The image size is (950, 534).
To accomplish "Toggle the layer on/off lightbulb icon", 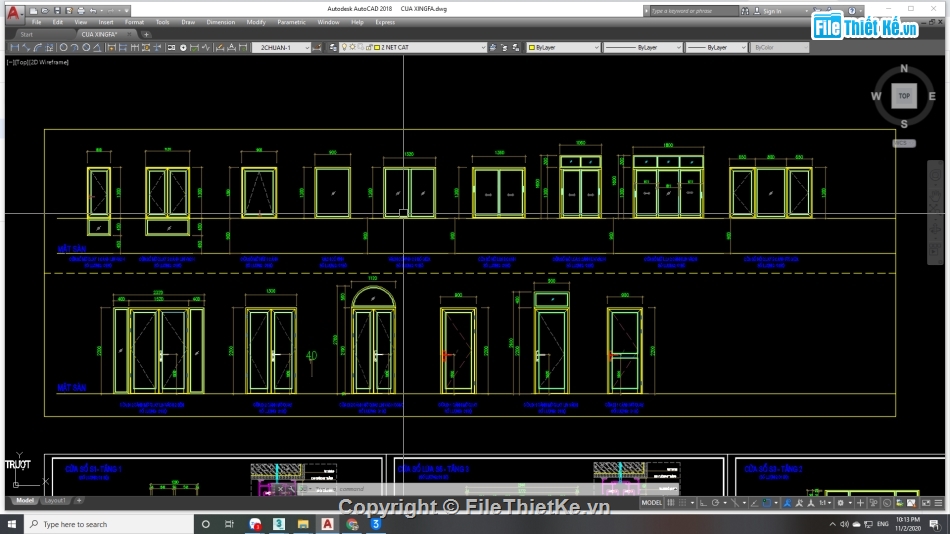I will coord(344,47).
